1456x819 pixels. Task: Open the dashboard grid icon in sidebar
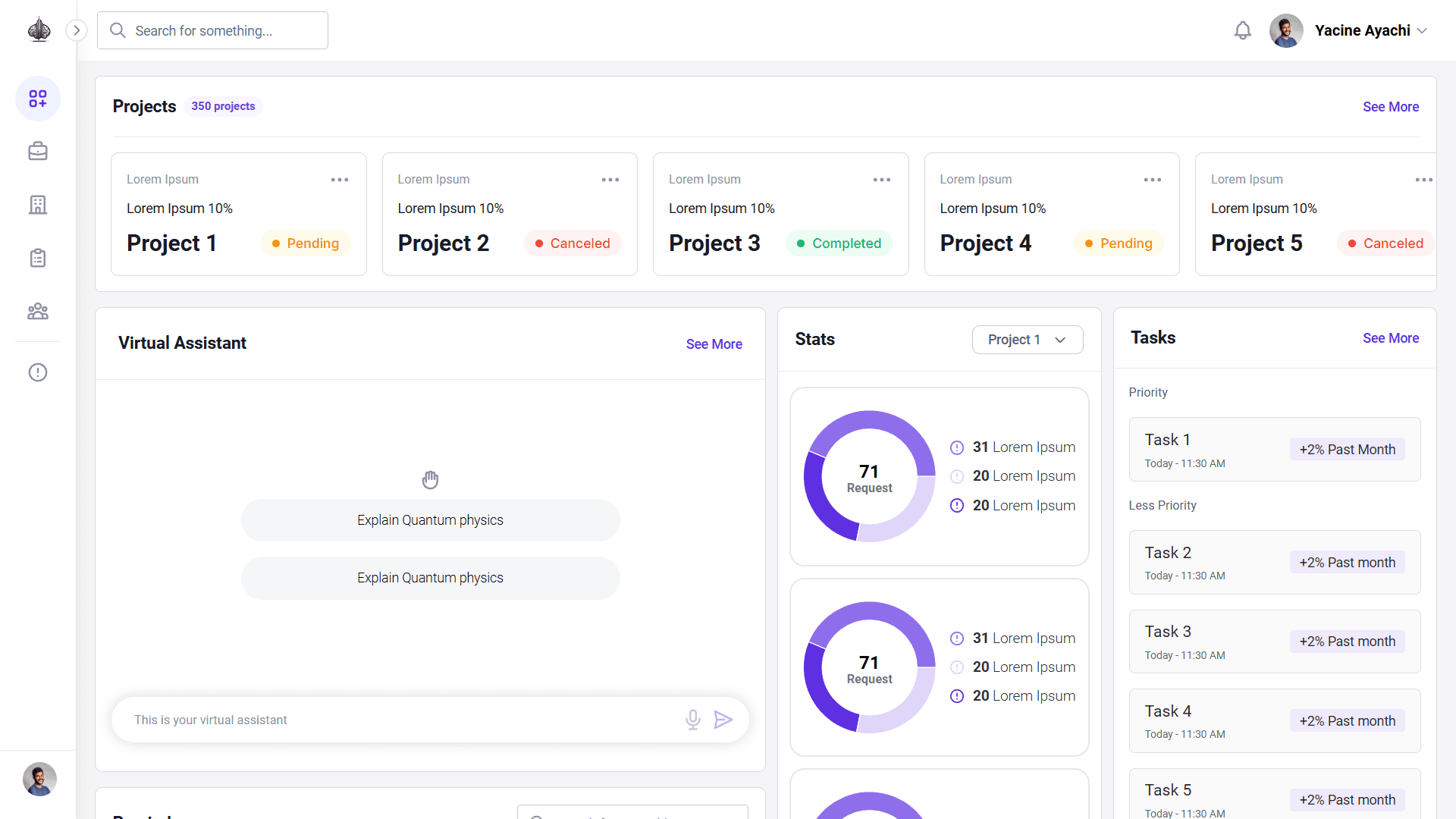(x=38, y=99)
